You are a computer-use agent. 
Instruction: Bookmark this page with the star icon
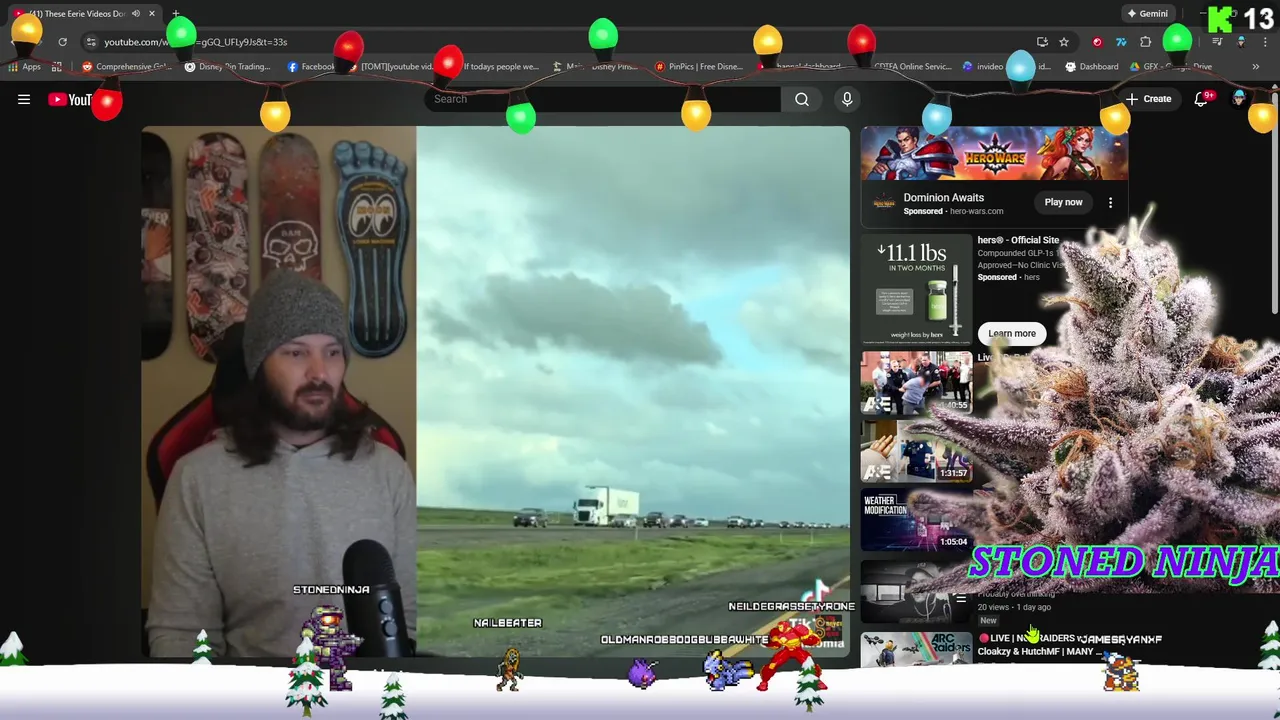pyautogui.click(x=1064, y=42)
